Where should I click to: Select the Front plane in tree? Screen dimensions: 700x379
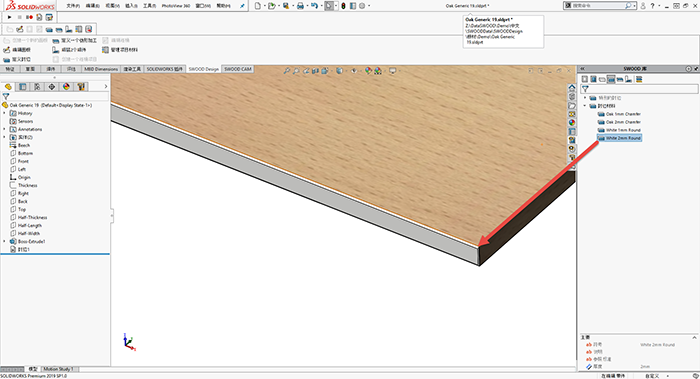[19, 161]
